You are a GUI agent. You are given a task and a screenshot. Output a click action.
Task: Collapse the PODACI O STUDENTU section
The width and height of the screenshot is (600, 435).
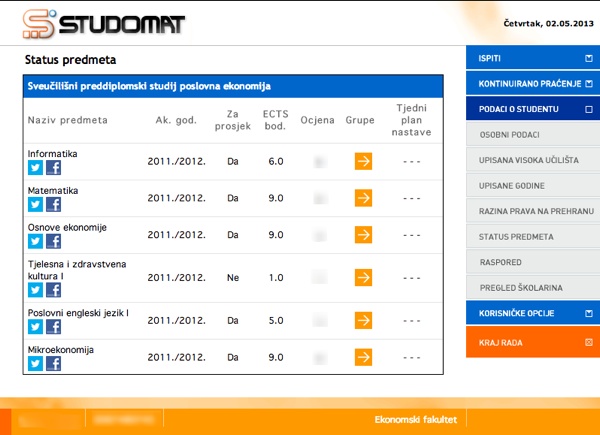pyautogui.click(x=533, y=109)
